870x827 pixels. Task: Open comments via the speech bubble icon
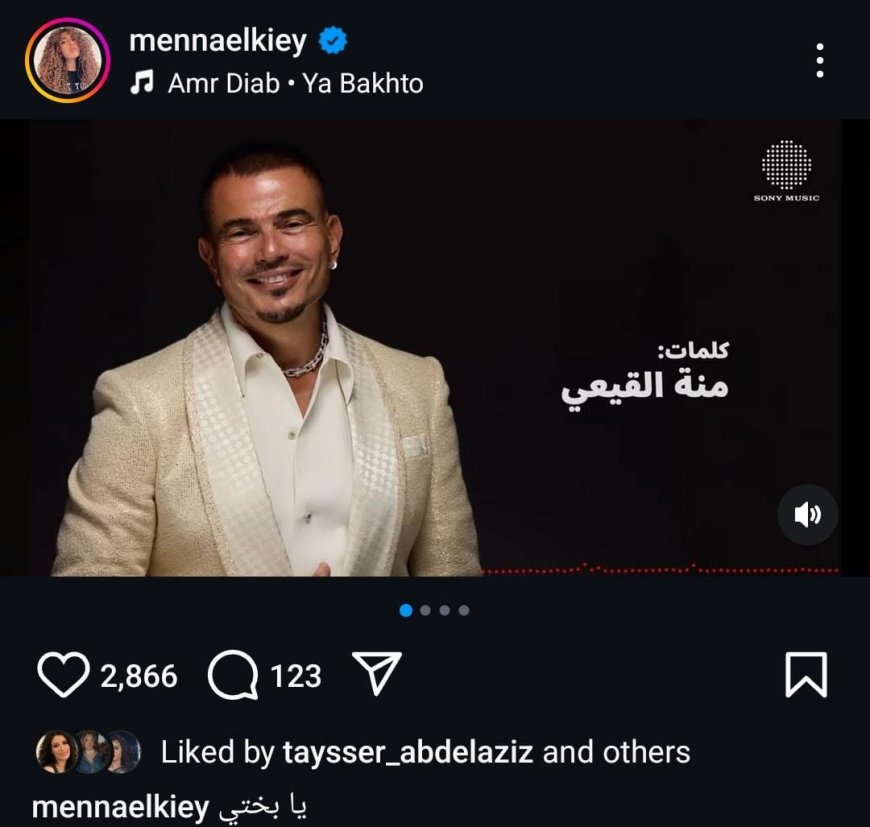(233, 674)
